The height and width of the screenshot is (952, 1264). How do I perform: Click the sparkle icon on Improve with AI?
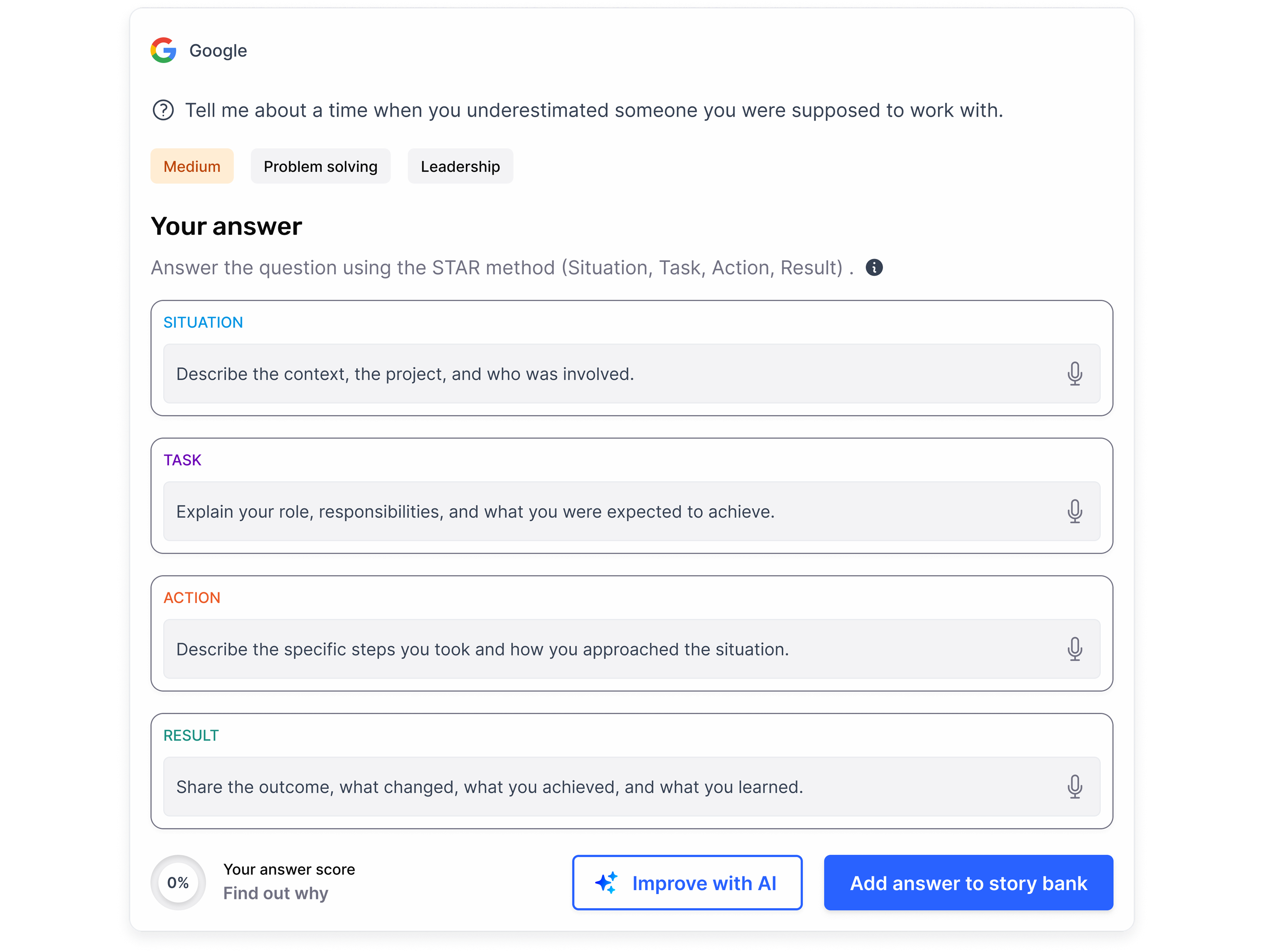click(606, 883)
